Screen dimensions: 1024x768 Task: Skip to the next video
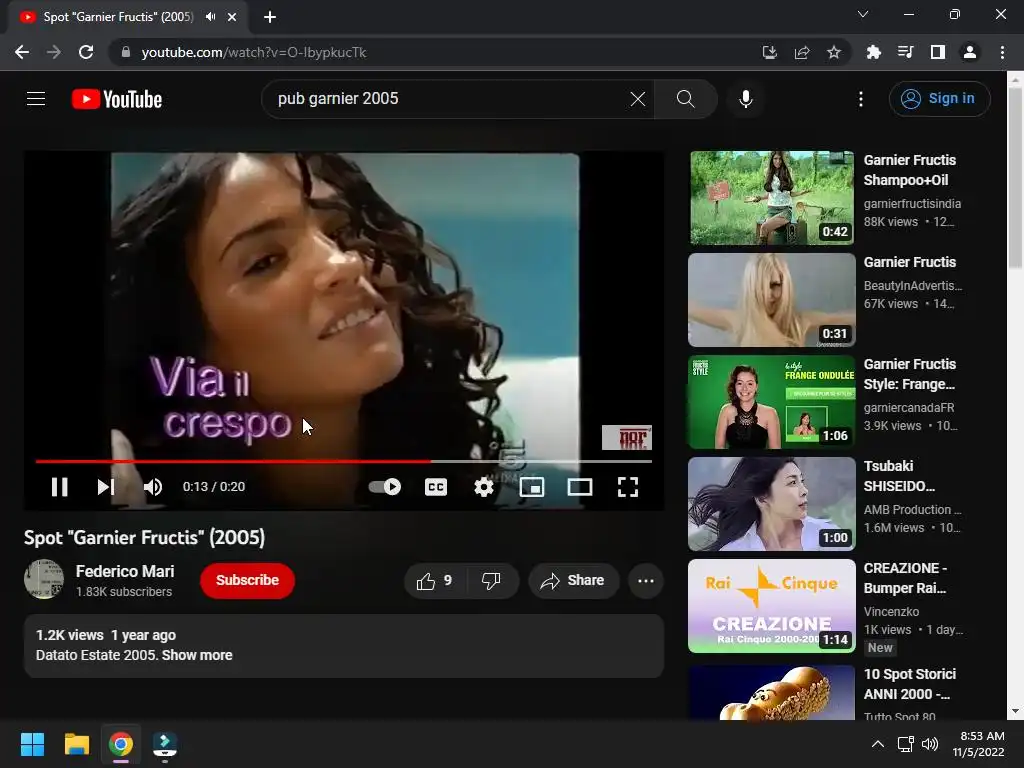coord(105,487)
